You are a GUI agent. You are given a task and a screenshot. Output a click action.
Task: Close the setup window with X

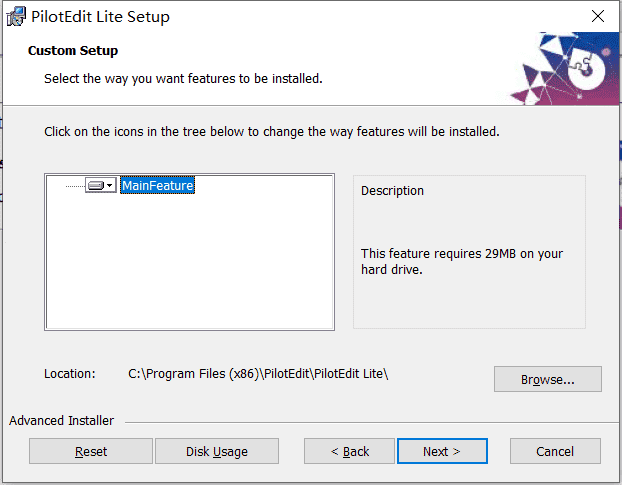pyautogui.click(x=597, y=16)
